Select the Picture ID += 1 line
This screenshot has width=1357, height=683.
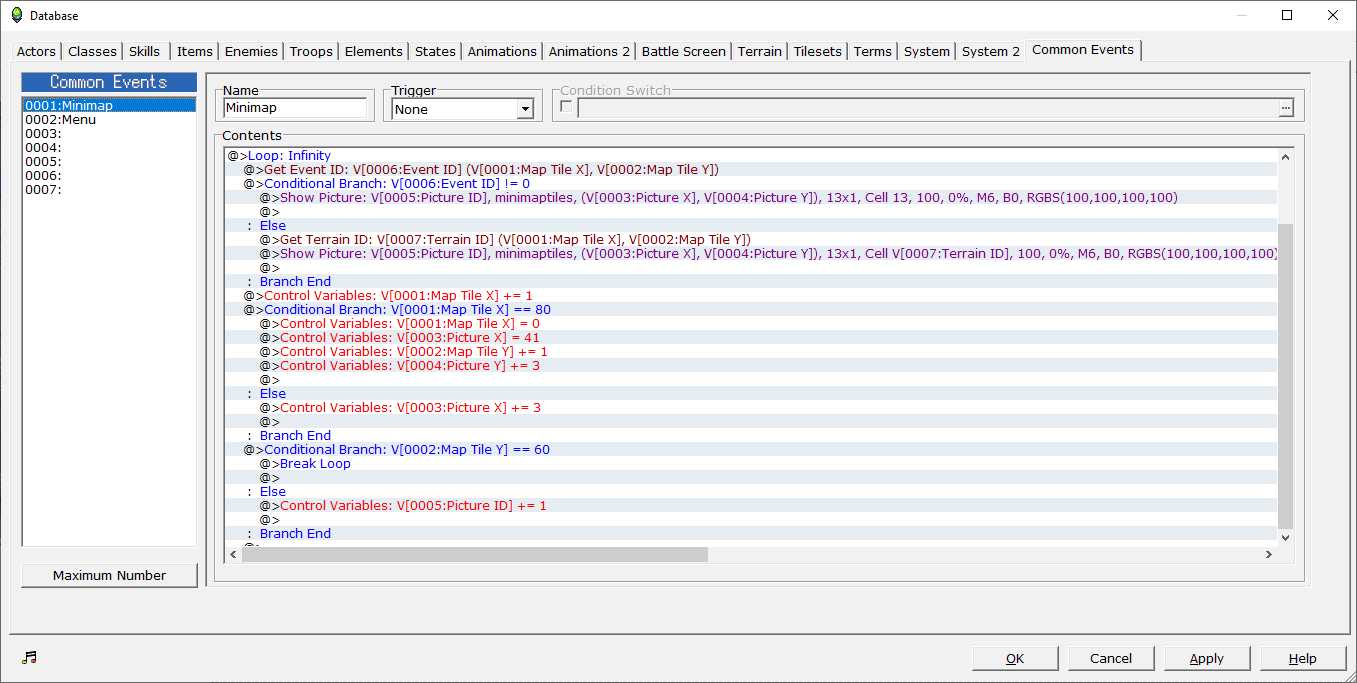coord(751,505)
